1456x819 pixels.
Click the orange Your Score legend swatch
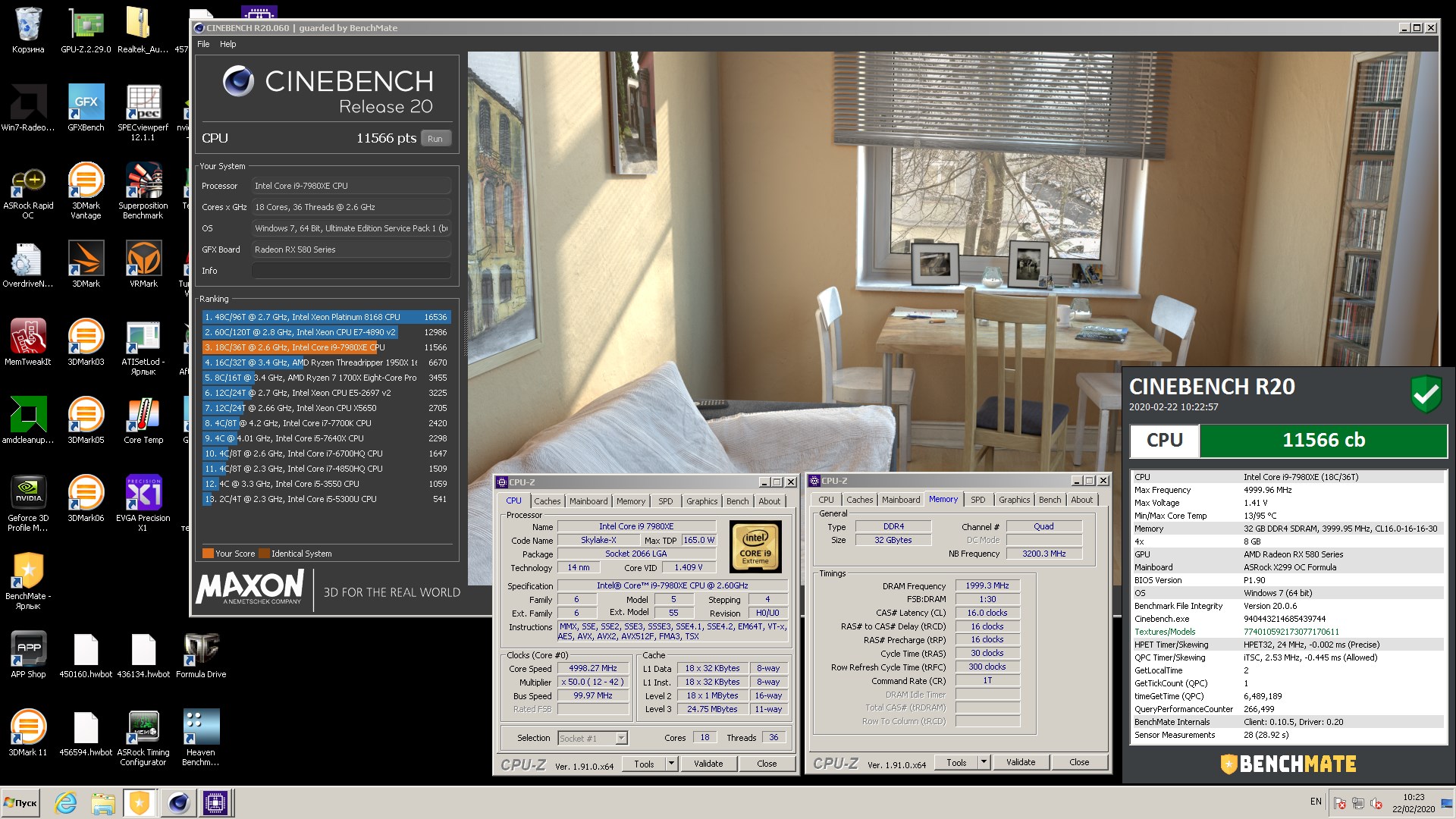[x=208, y=554]
